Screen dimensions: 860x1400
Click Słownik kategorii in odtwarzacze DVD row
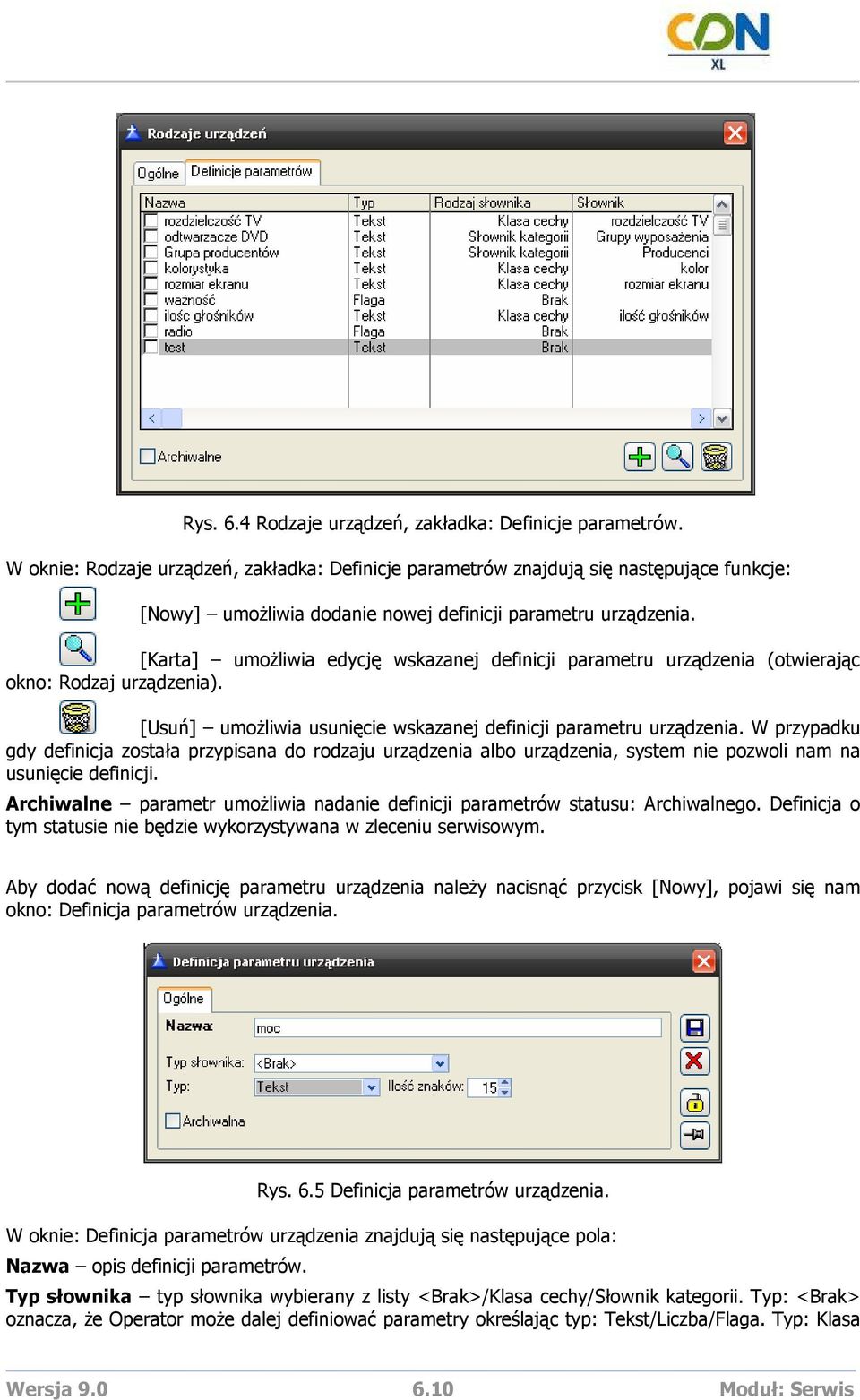pos(519,236)
